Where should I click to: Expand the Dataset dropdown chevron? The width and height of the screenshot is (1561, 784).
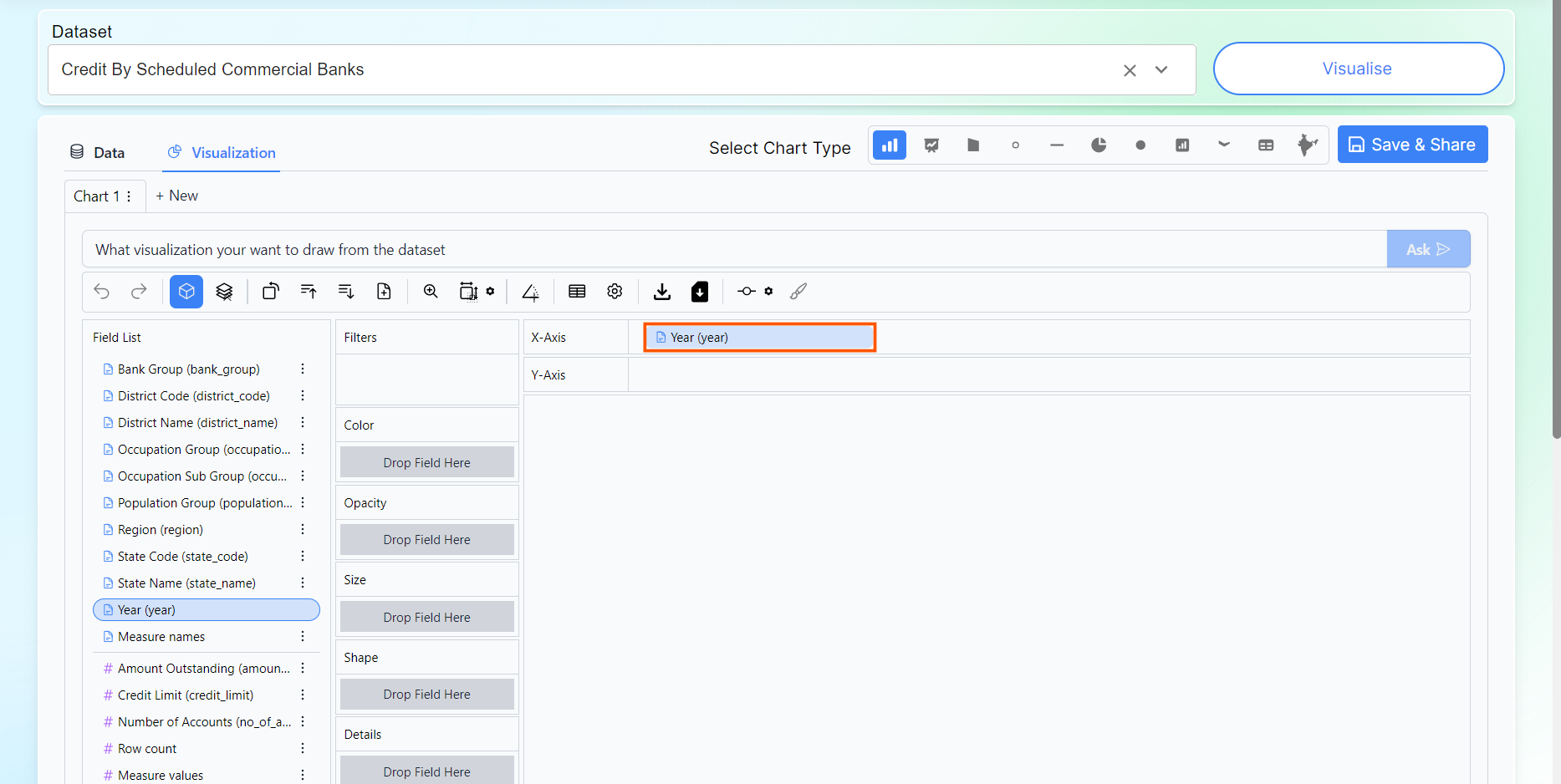1161,70
